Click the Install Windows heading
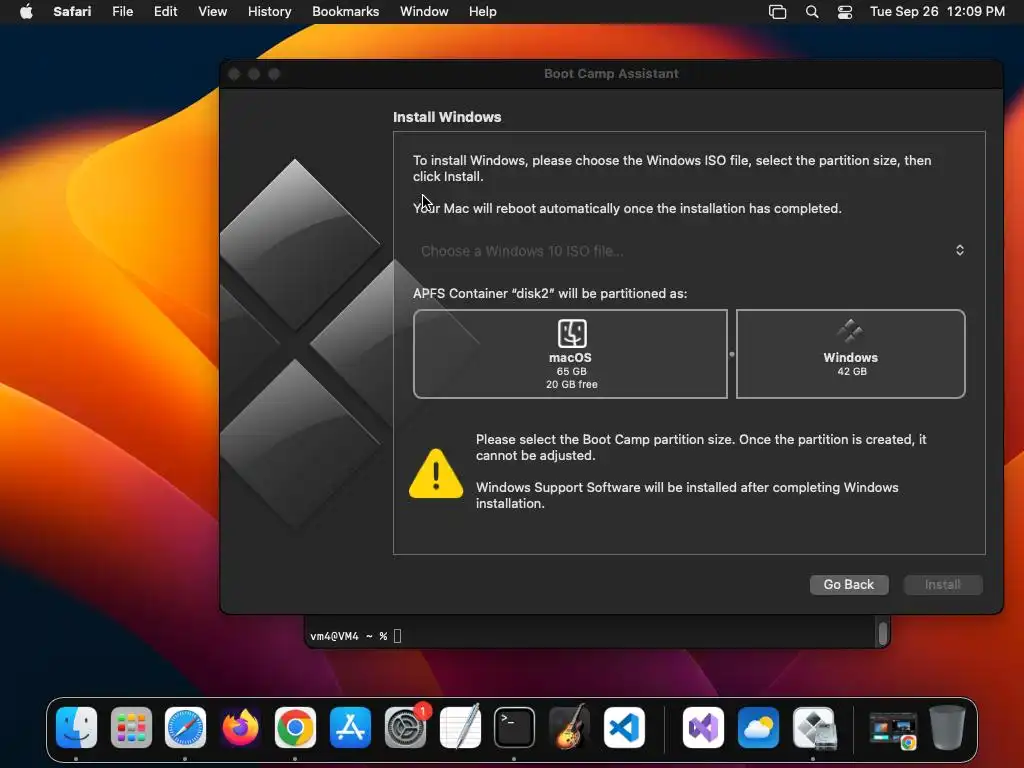Screen dimensions: 1024x768 point(447,117)
